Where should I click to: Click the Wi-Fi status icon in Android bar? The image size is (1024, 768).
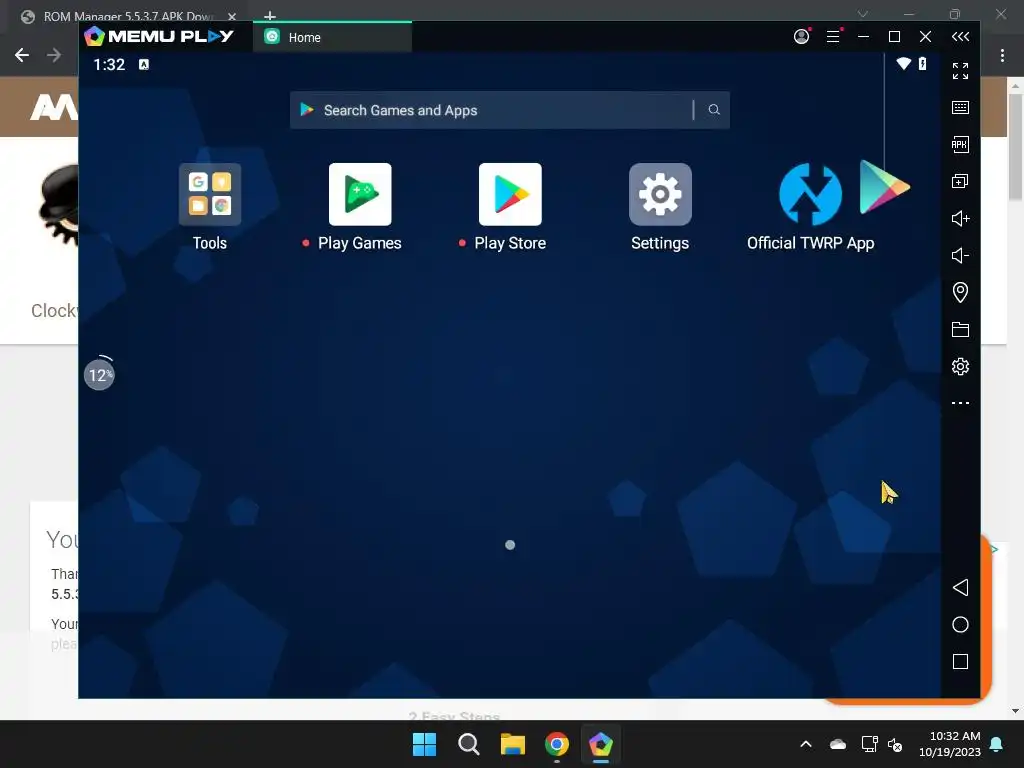point(903,63)
